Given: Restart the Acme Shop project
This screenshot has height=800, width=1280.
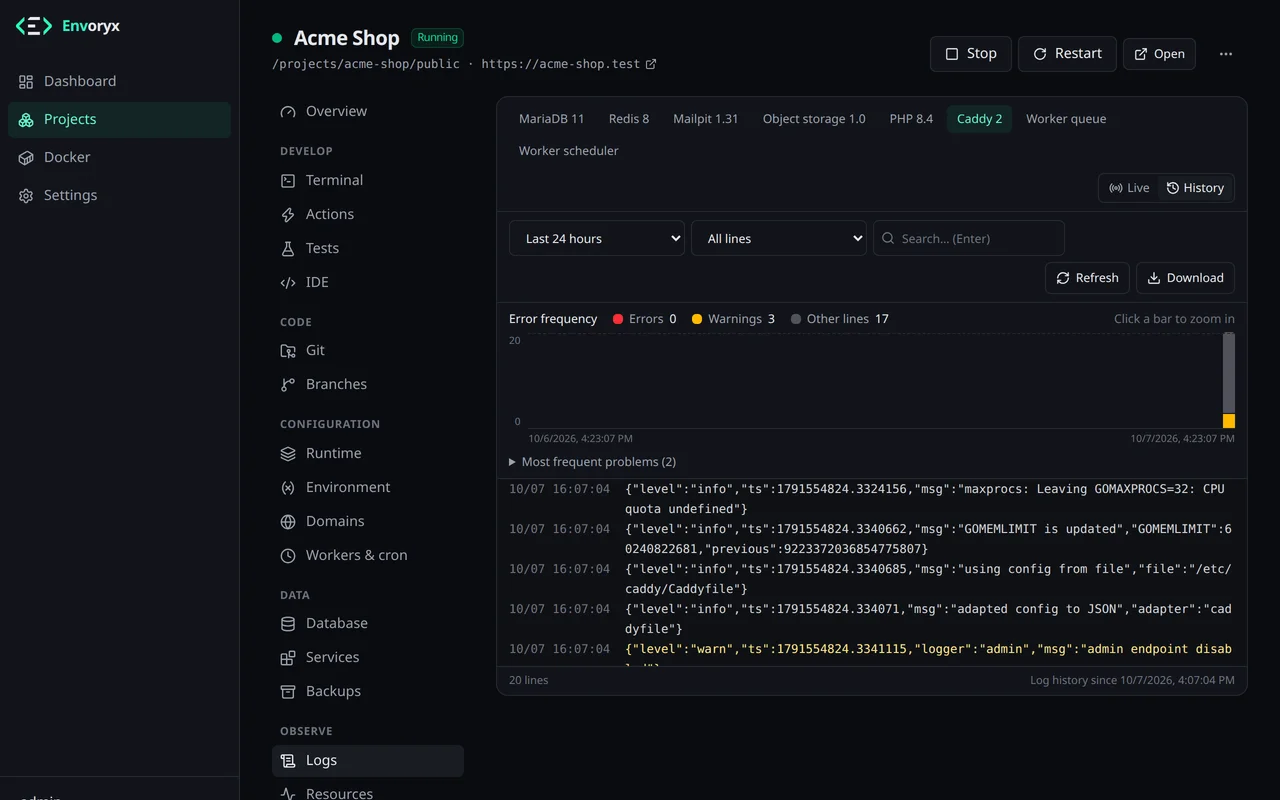Looking at the screenshot, I should pos(1067,54).
